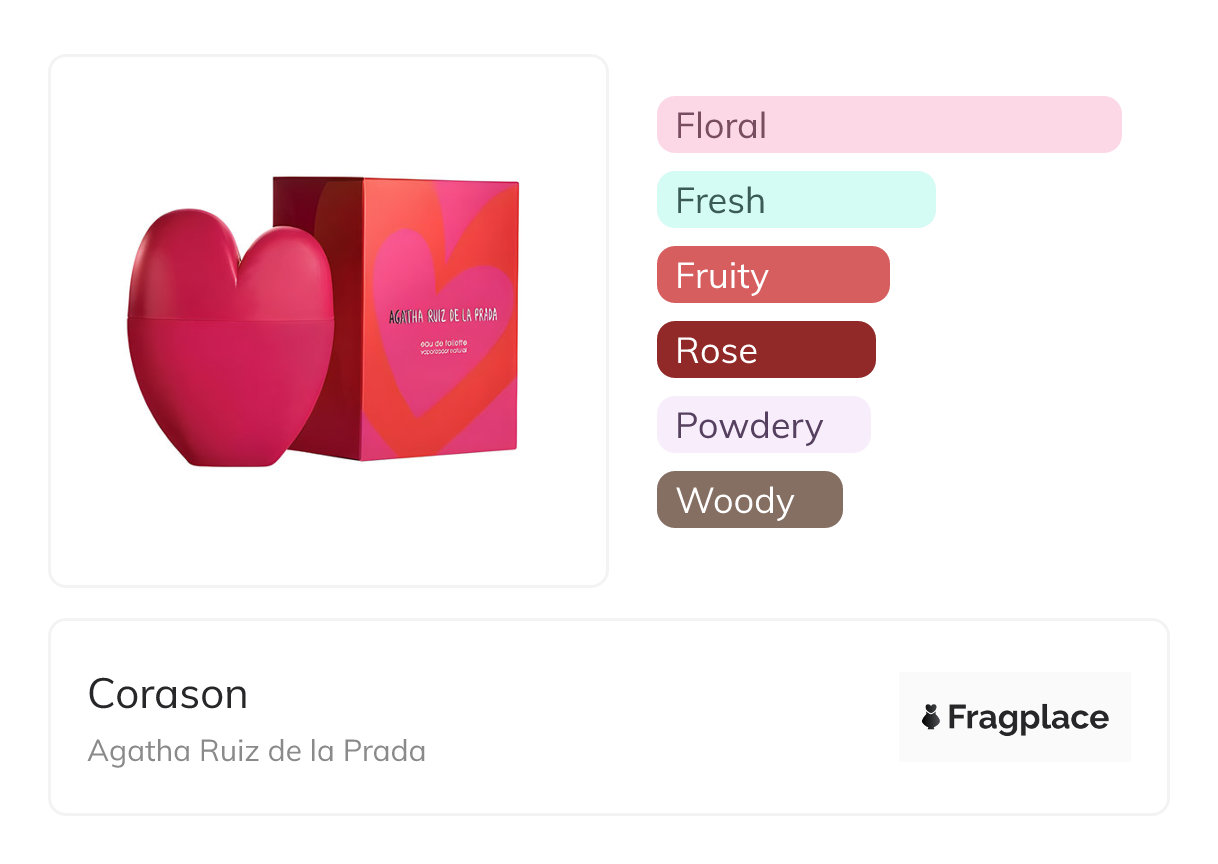Click the Fragplace wordmark text
This screenshot has height=864, width=1218.
(x=1028, y=717)
